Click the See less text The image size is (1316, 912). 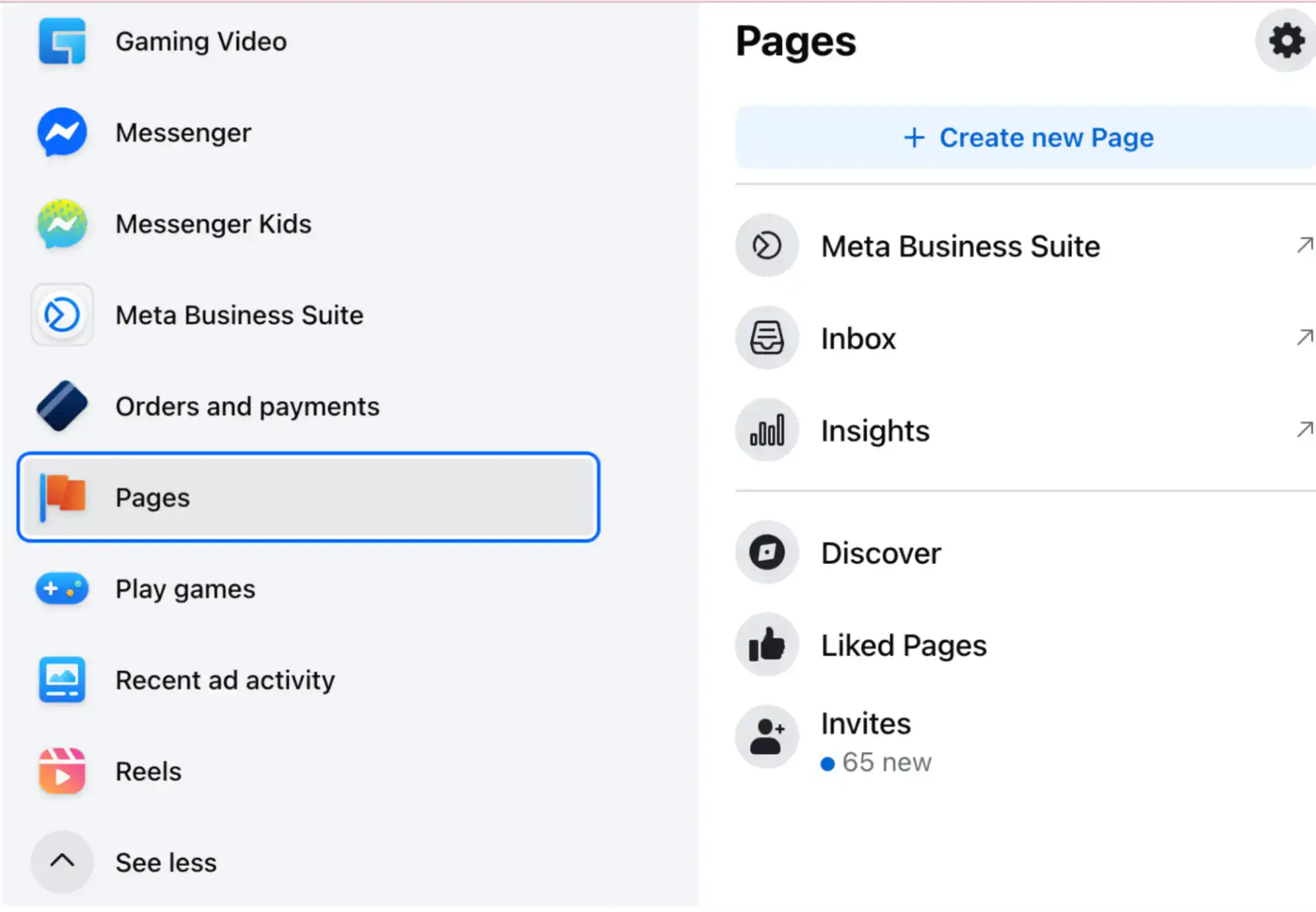pyautogui.click(x=166, y=862)
